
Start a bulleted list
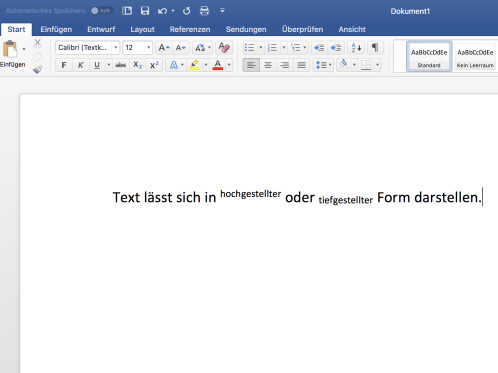(x=249, y=48)
